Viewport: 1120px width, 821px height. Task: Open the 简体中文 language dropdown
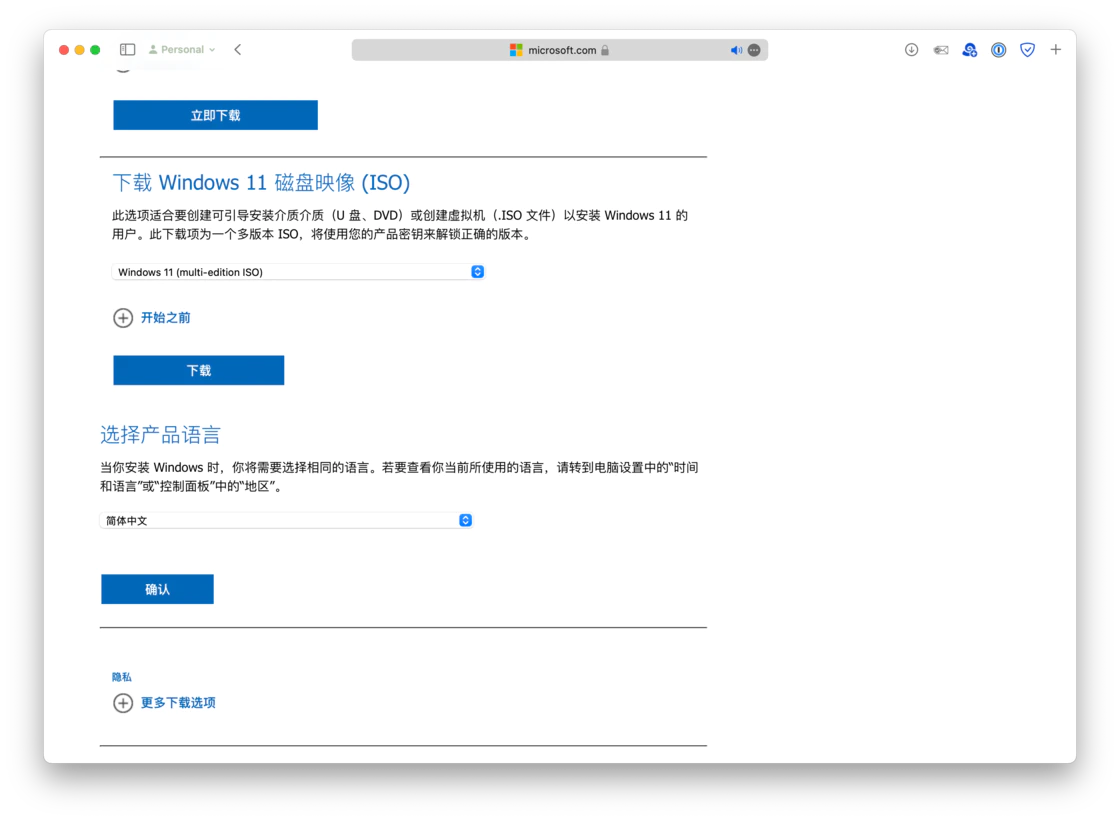click(x=286, y=520)
